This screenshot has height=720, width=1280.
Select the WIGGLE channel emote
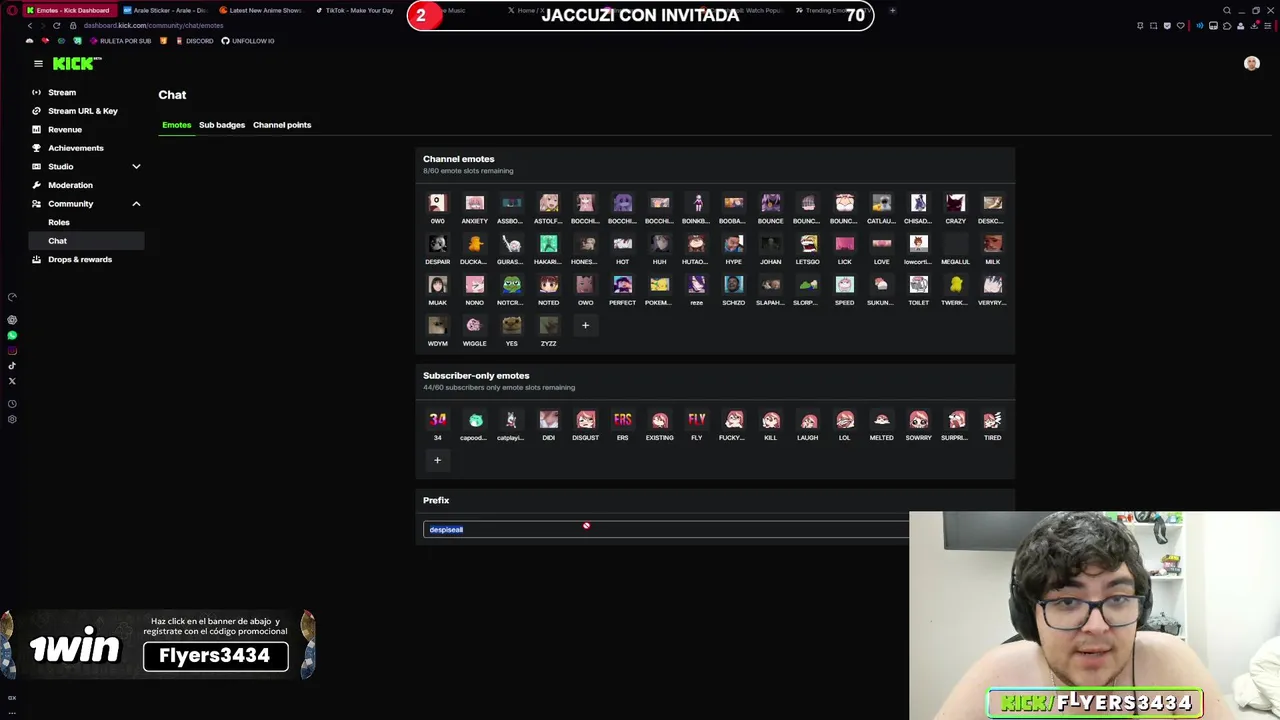[x=474, y=332]
